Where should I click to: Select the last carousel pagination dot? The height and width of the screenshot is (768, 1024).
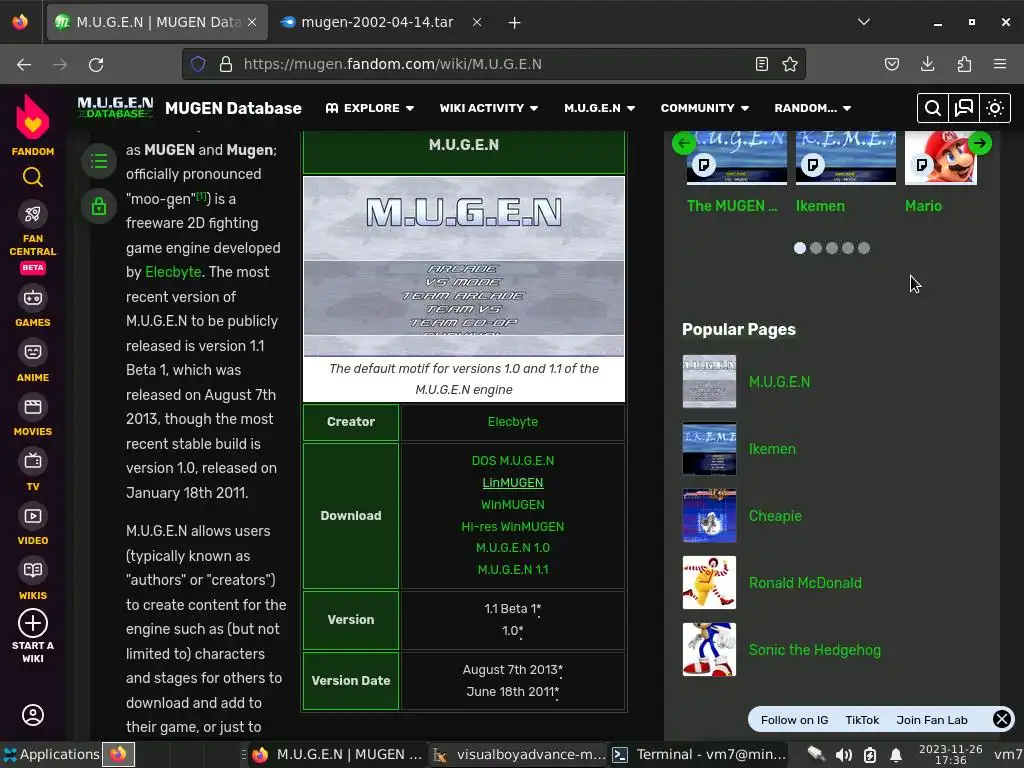(864, 248)
